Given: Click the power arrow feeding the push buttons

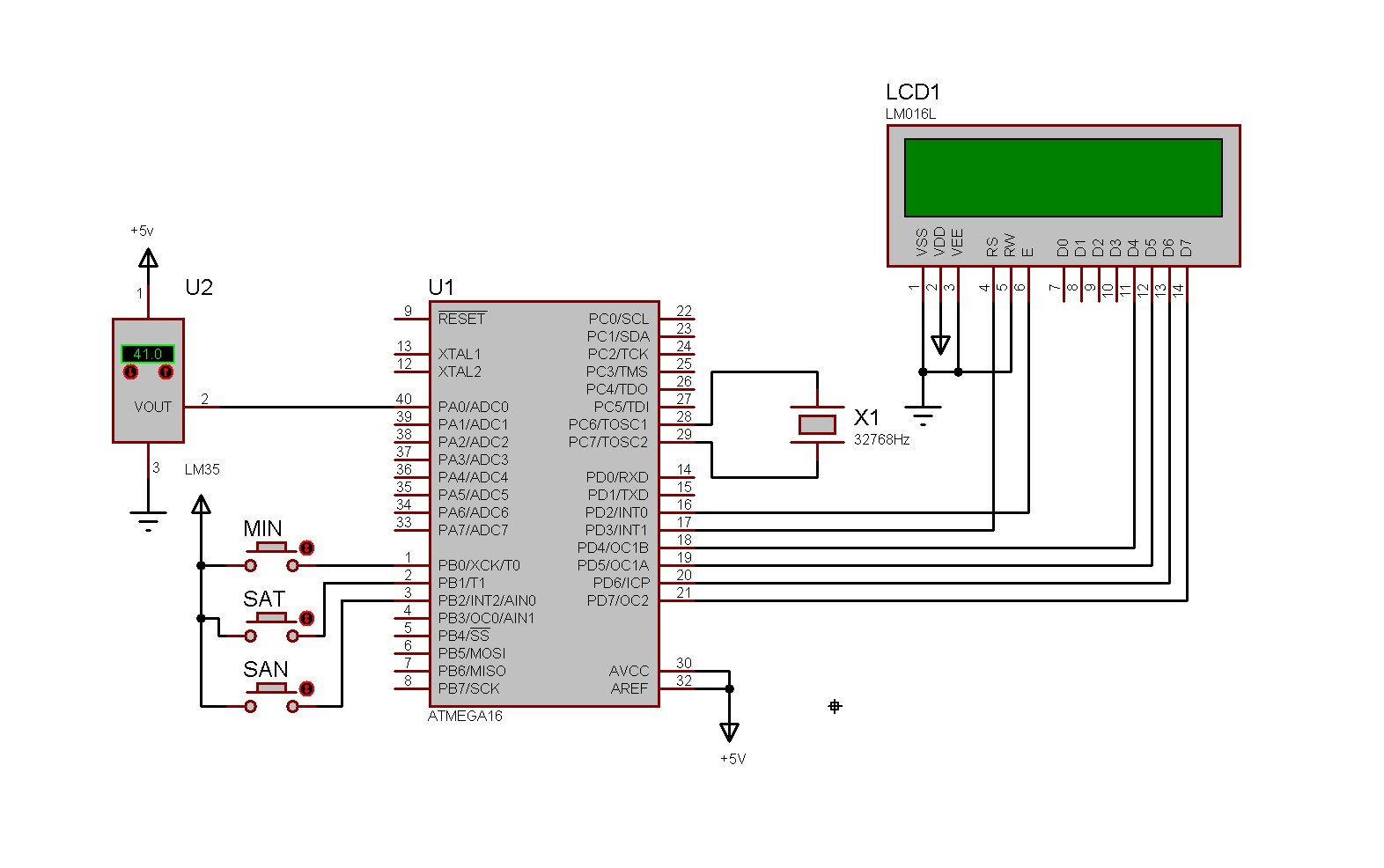Looking at the screenshot, I should pyautogui.click(x=201, y=504).
